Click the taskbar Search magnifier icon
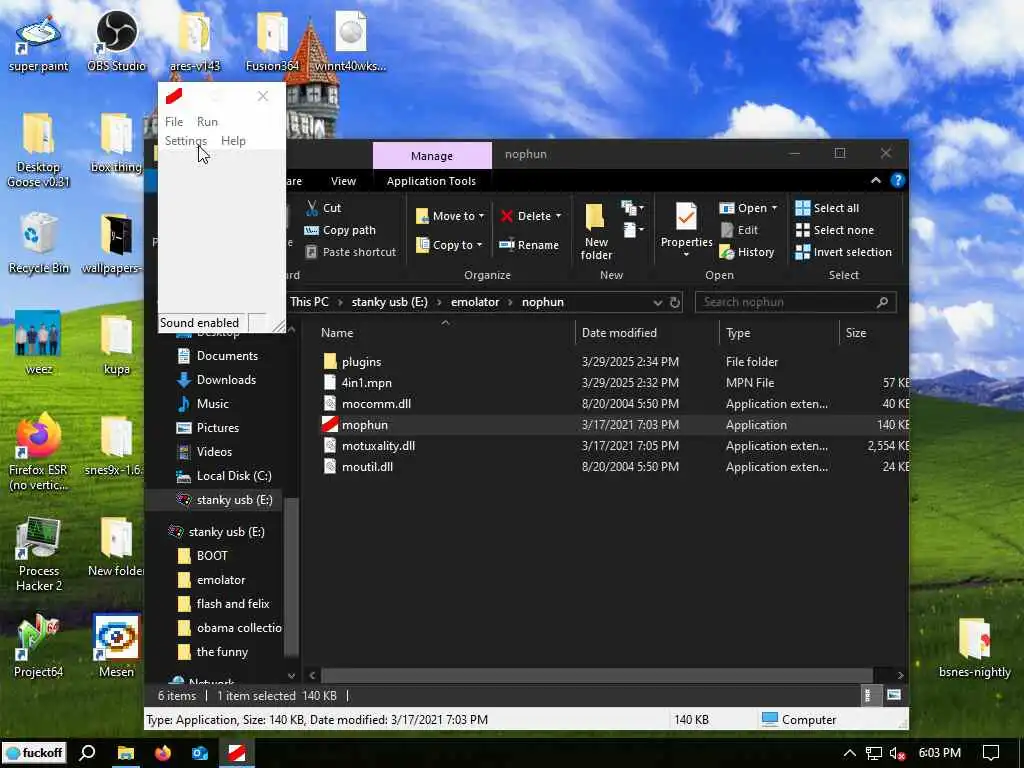The width and height of the screenshot is (1024, 768). tap(87, 753)
